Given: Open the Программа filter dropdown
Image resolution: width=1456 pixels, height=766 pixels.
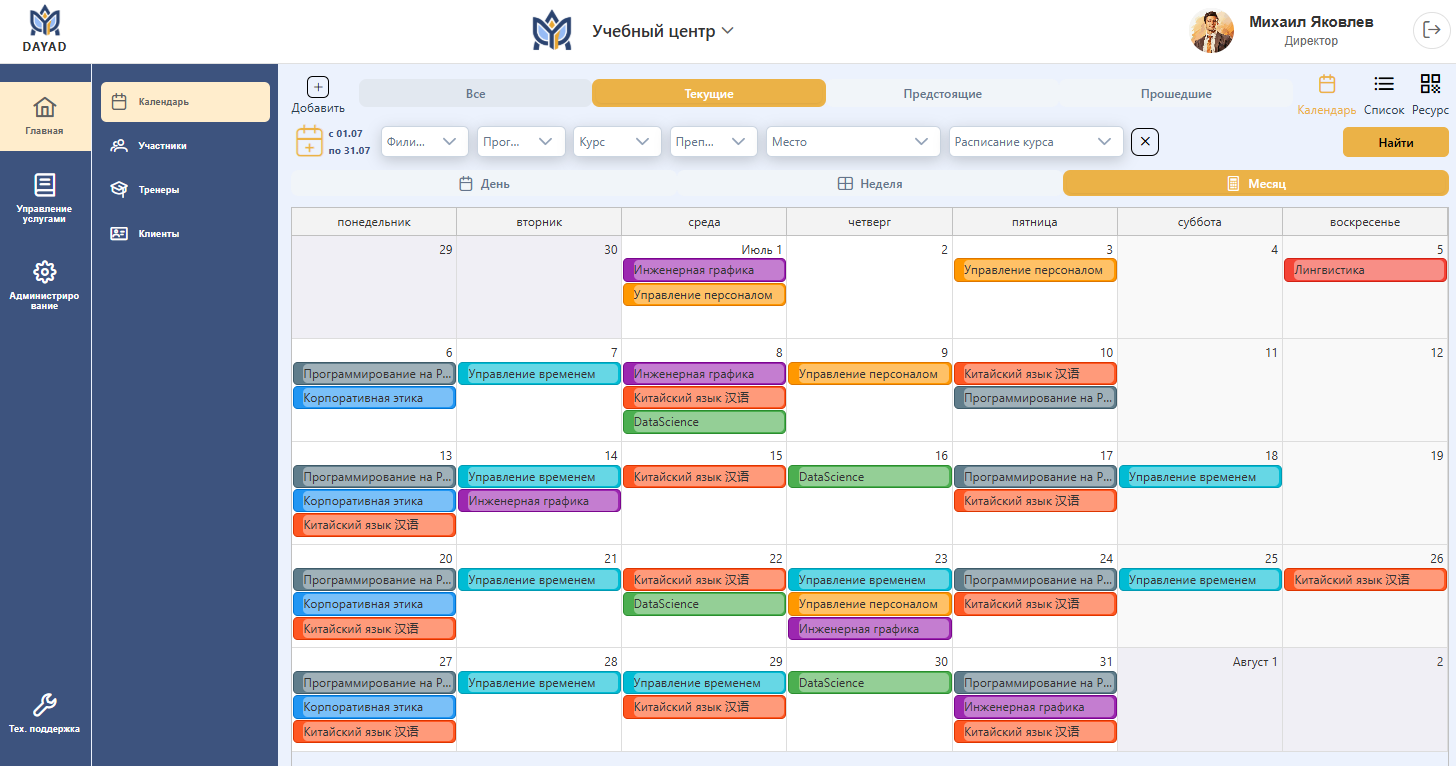Looking at the screenshot, I should (x=521, y=142).
